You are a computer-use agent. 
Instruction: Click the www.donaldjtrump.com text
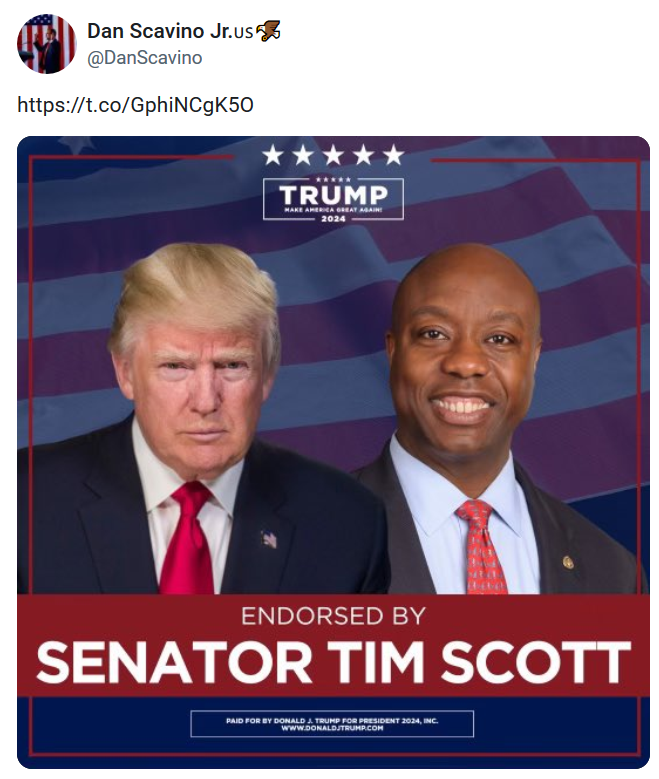point(332,728)
